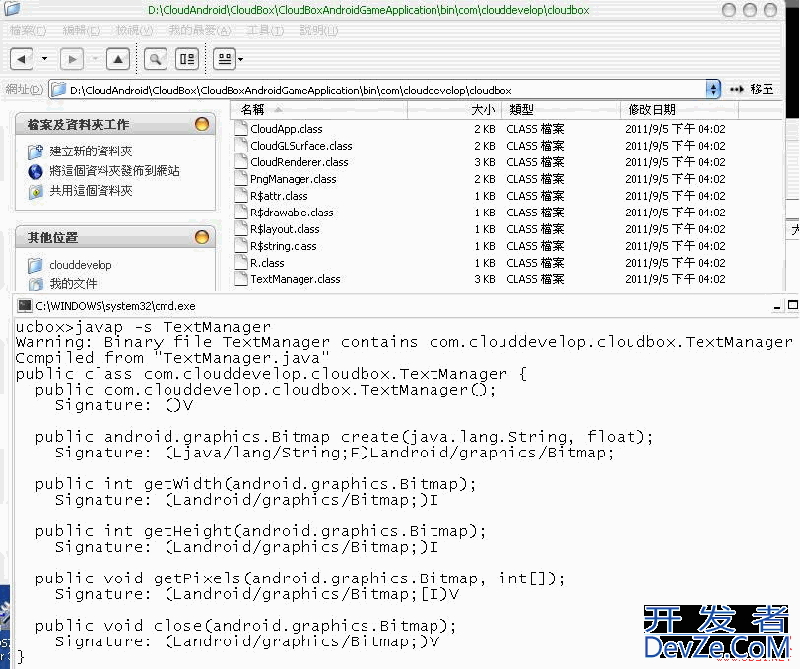Click the Back navigation button

(22, 59)
